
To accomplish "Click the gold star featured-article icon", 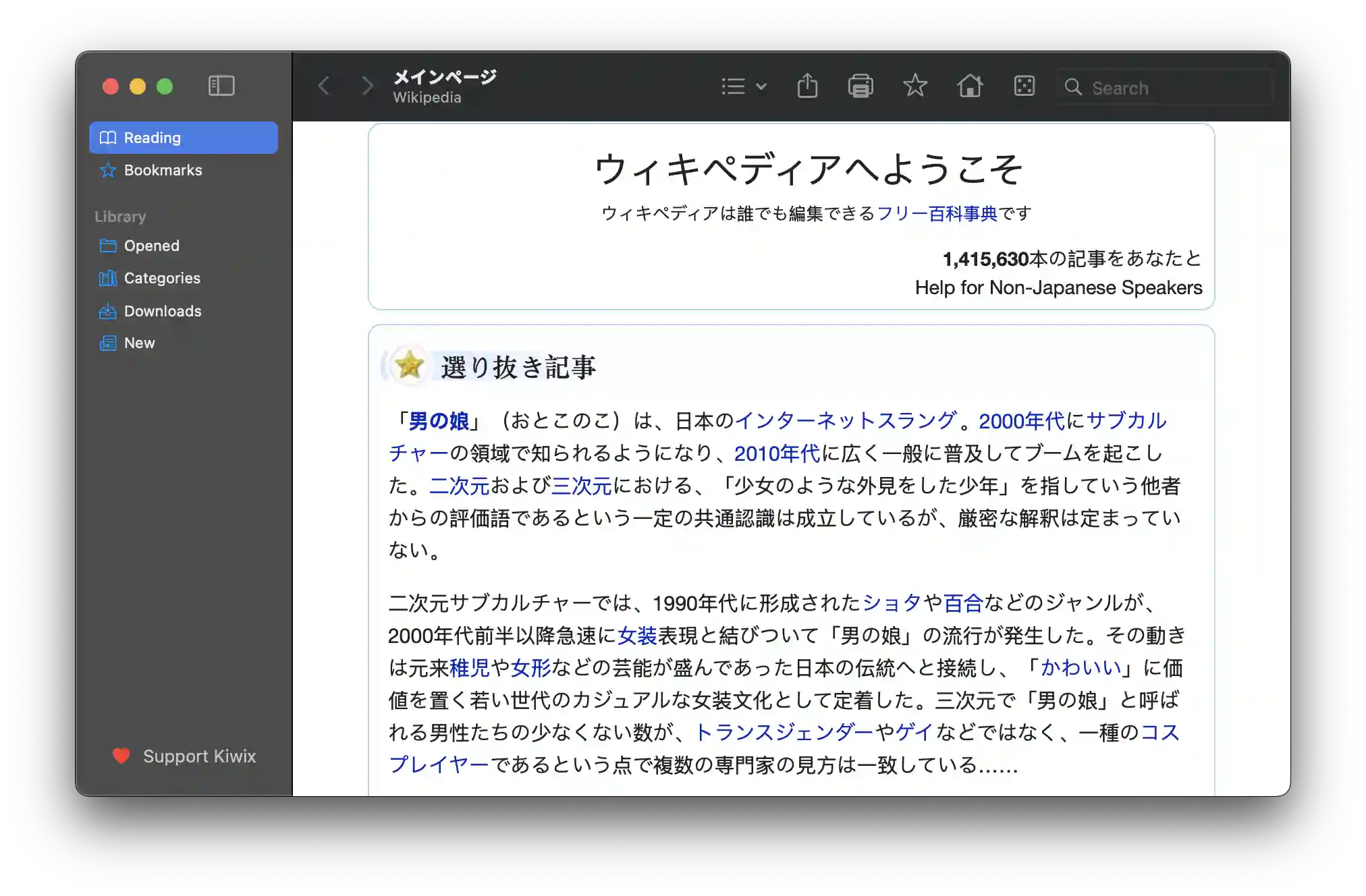I will (409, 366).
